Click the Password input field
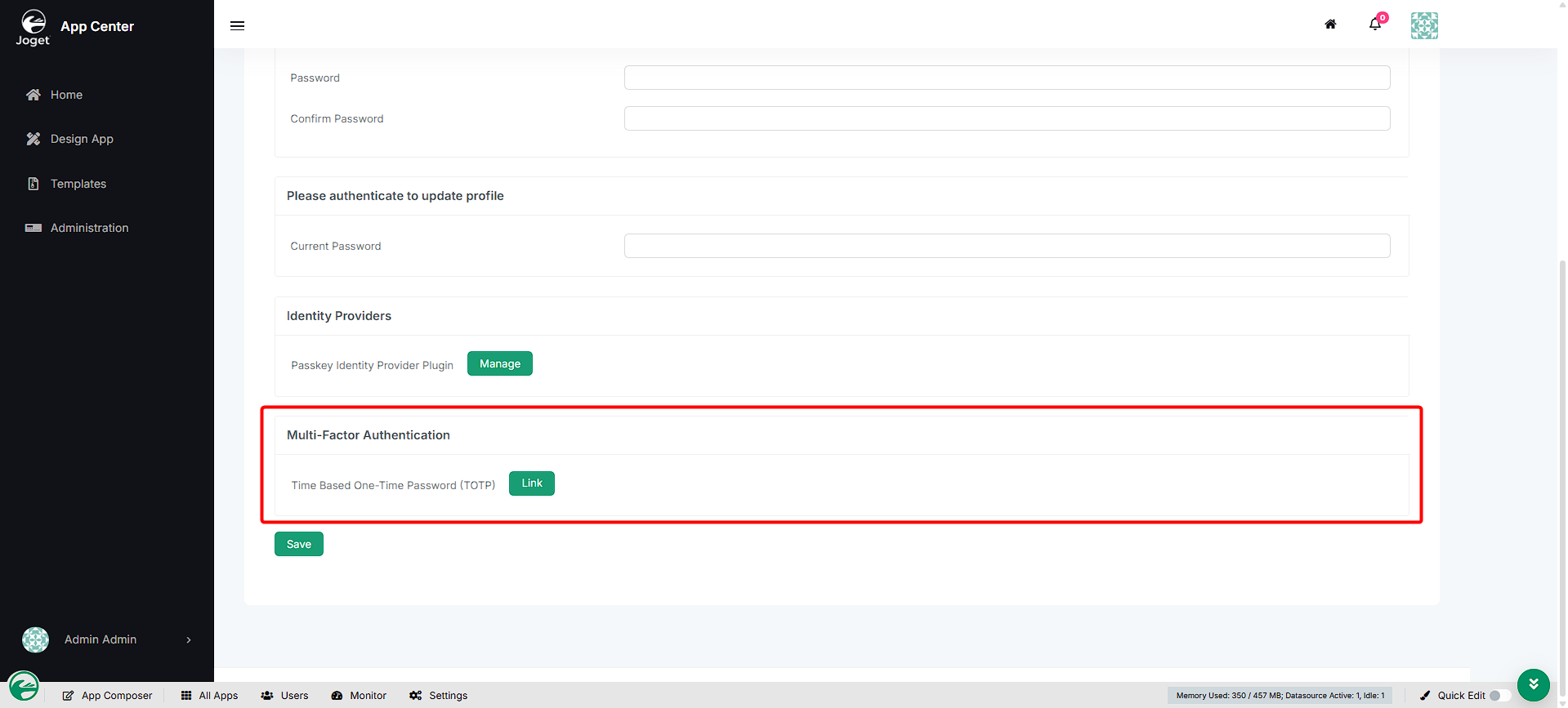1568x708 pixels. (1007, 78)
